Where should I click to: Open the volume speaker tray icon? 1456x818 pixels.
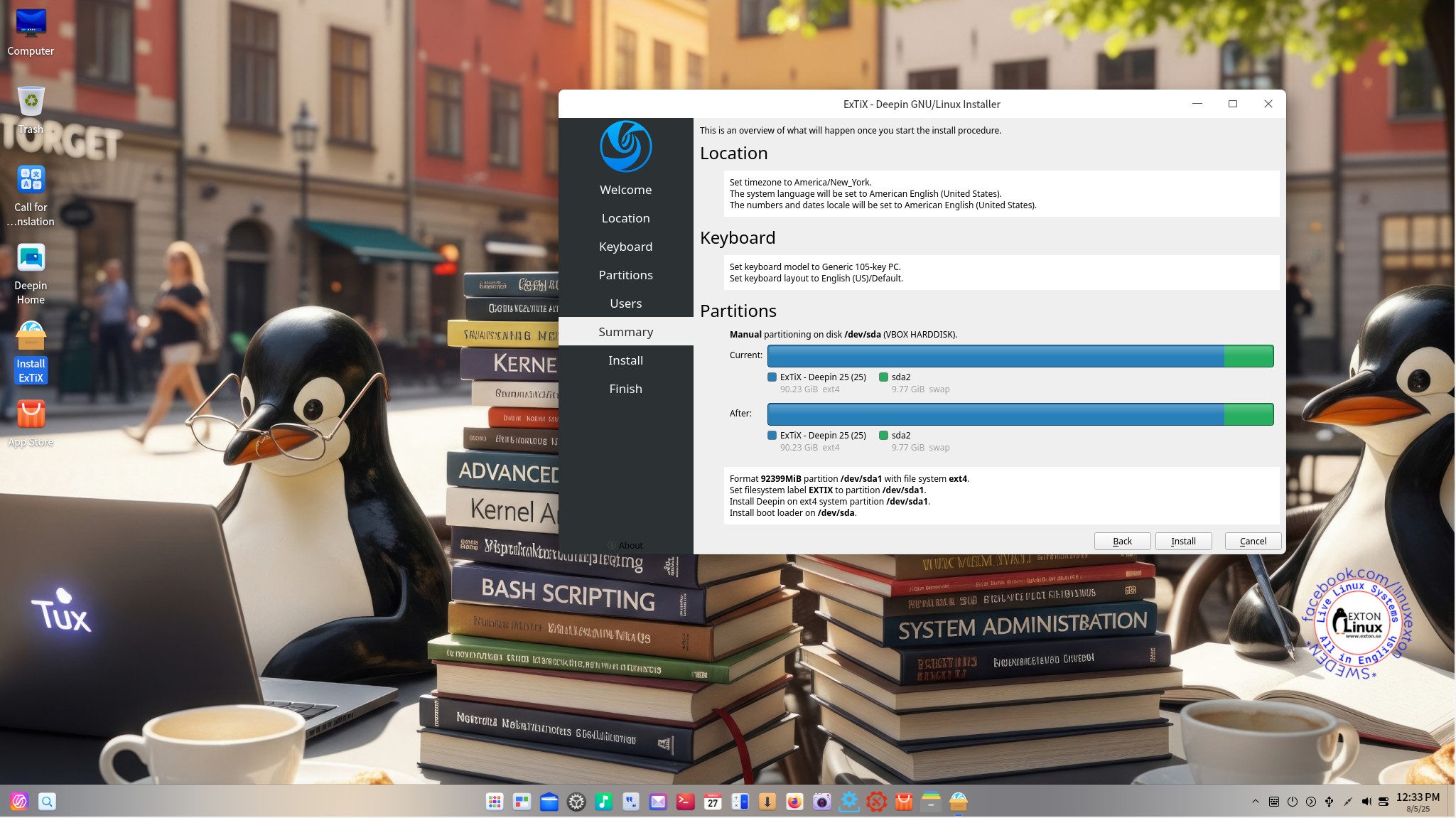1366,802
